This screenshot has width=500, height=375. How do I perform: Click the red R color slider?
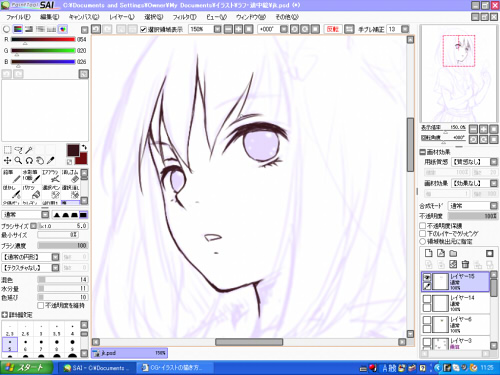43,39
